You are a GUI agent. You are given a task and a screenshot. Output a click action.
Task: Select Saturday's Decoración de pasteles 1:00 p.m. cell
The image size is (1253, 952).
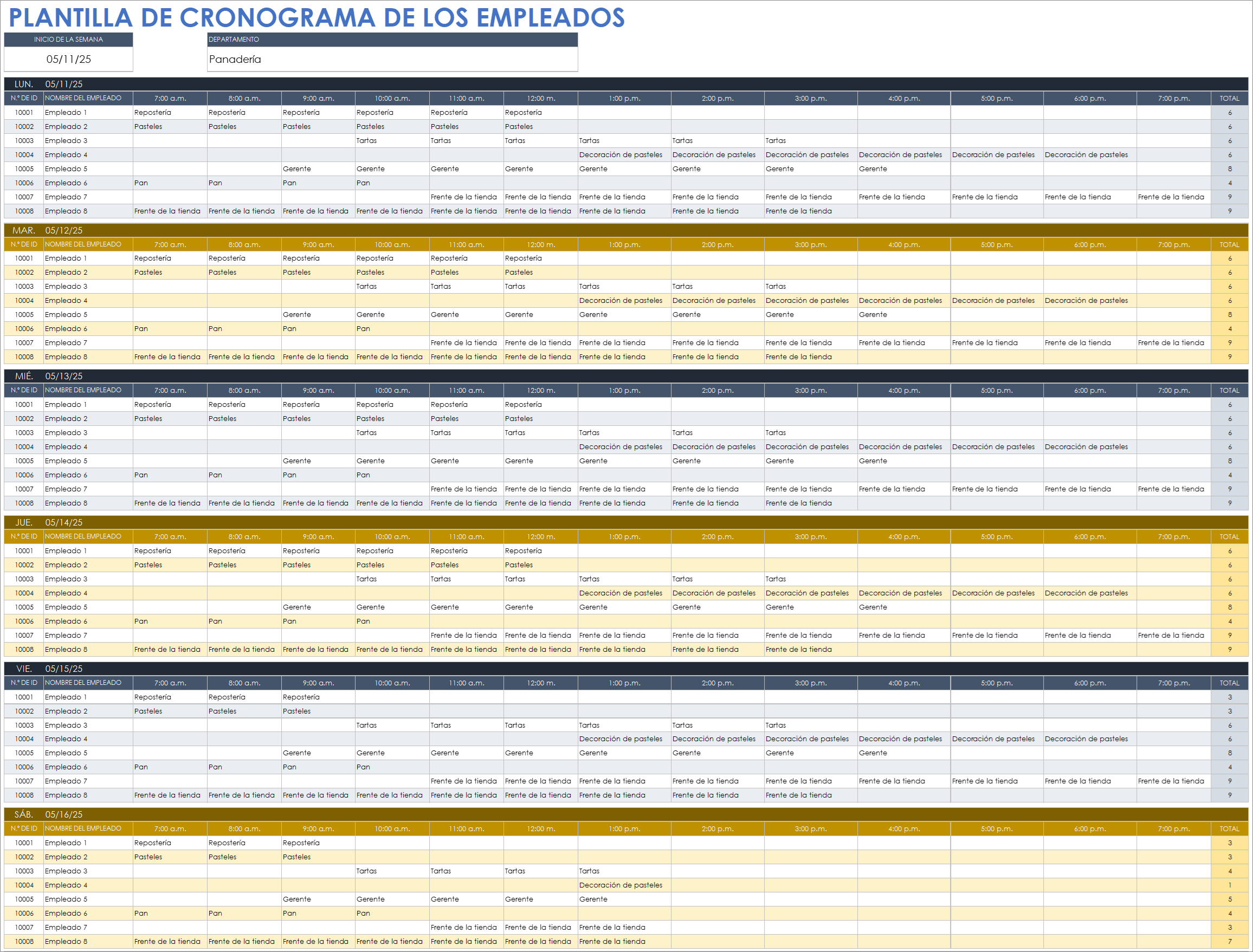(624, 885)
